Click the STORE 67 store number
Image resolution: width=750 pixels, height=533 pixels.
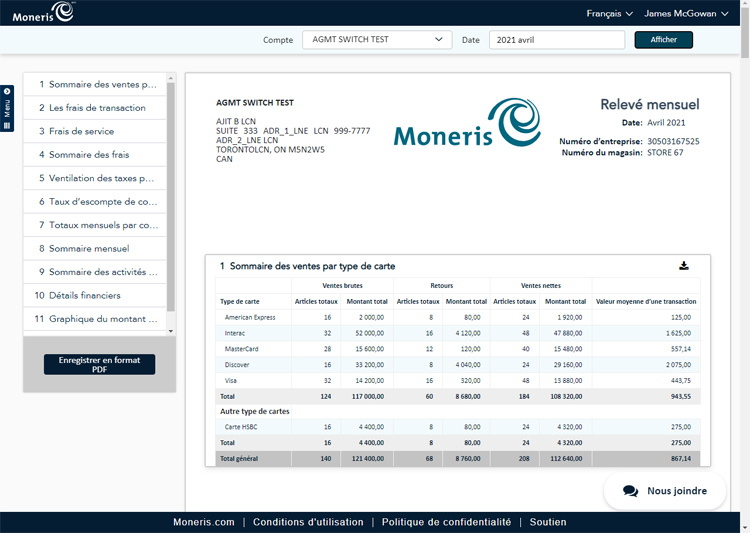coord(665,153)
